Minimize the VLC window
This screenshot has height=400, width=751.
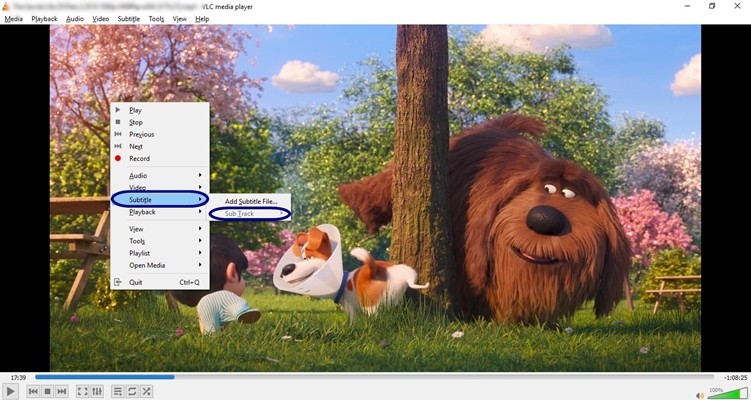point(687,6)
